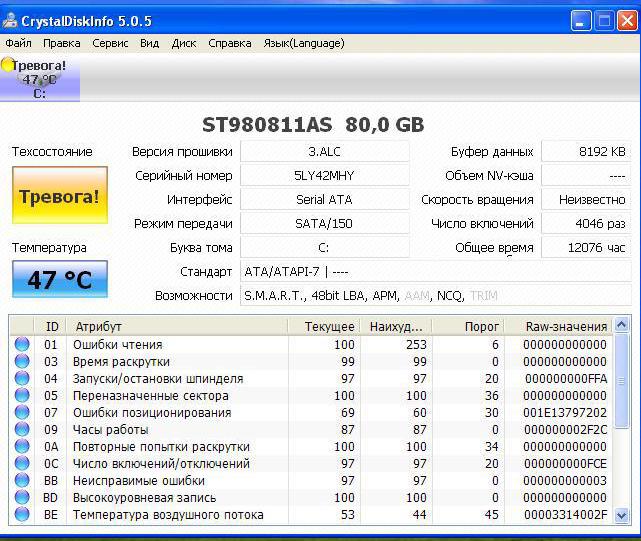Click the Техсостояние label
This screenshot has height=541, width=641.
[x=52, y=152]
